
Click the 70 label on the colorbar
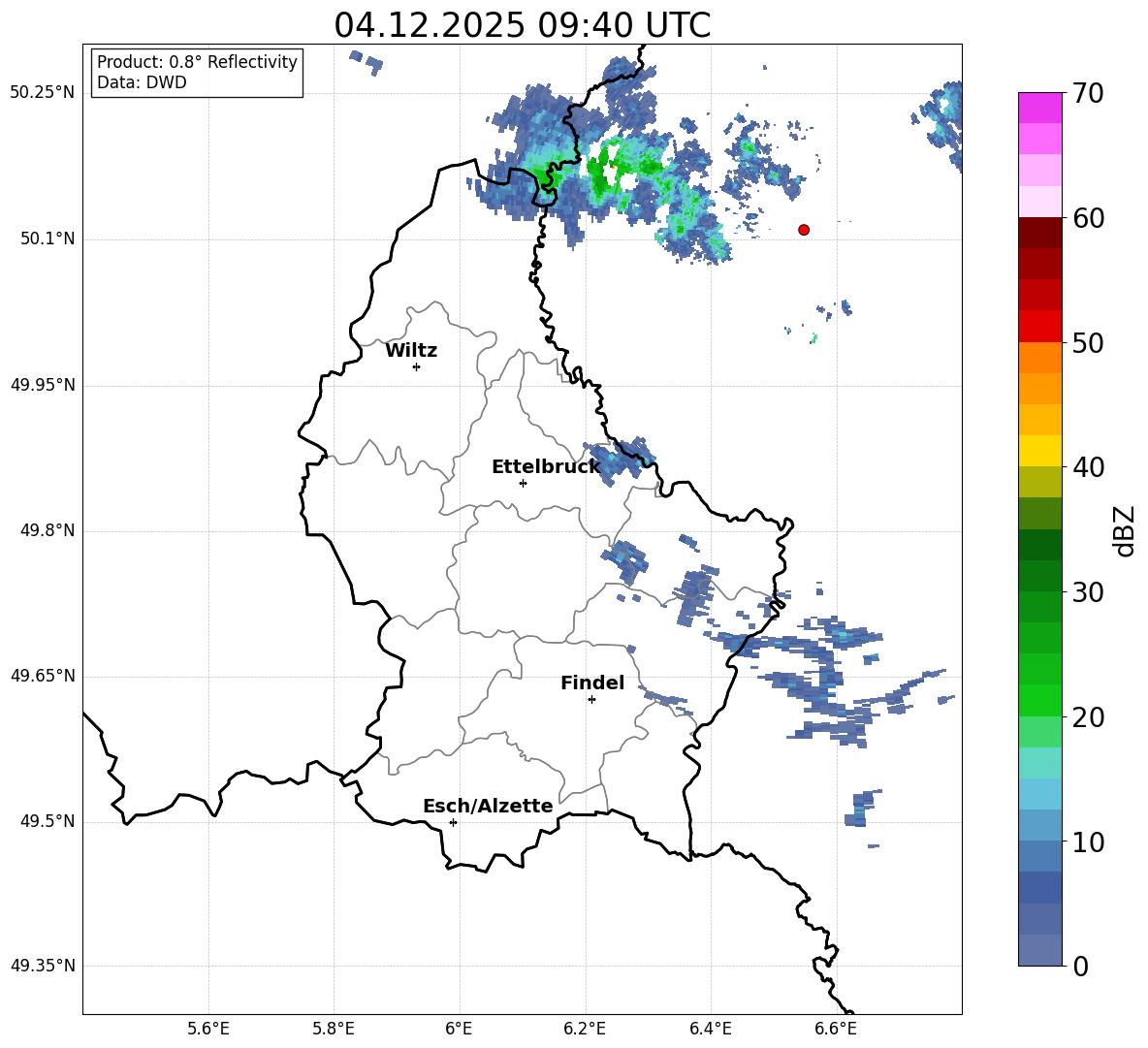pos(1088,94)
